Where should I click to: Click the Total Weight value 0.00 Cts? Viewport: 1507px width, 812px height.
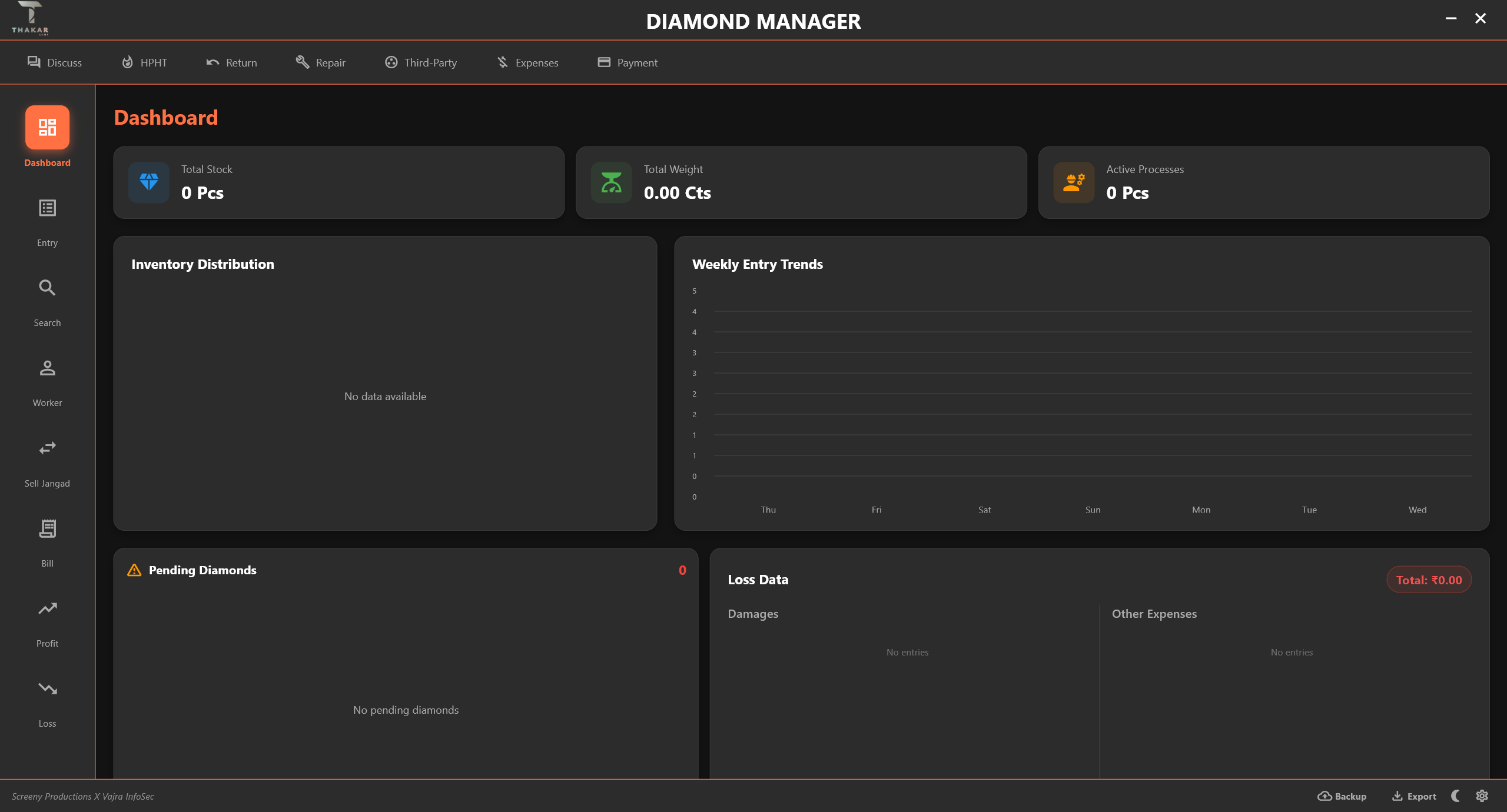tap(678, 193)
